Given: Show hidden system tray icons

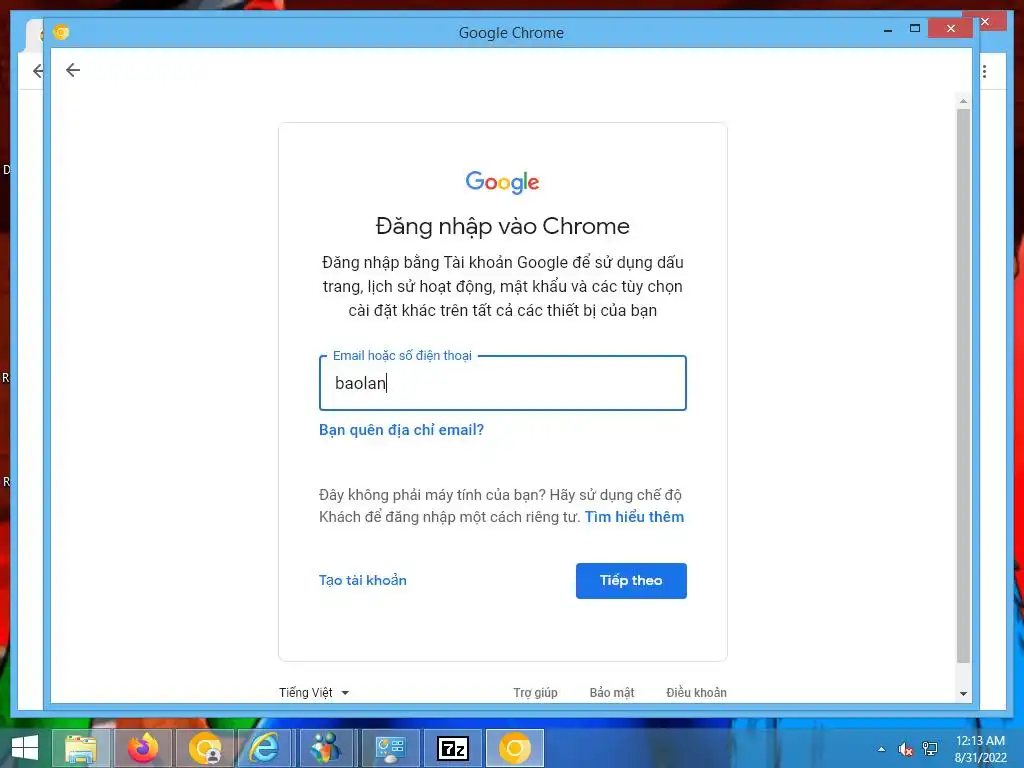Looking at the screenshot, I should 882,749.
